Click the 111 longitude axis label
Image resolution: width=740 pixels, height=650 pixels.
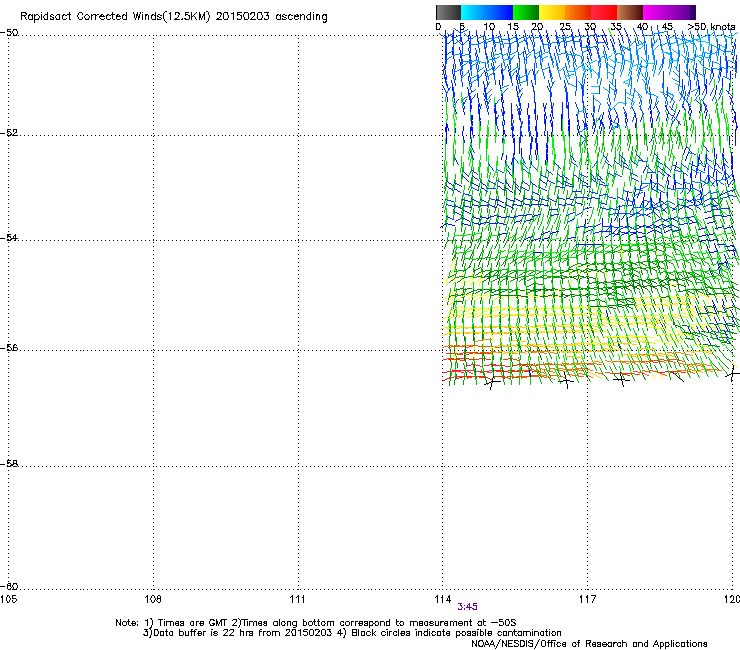(297, 599)
